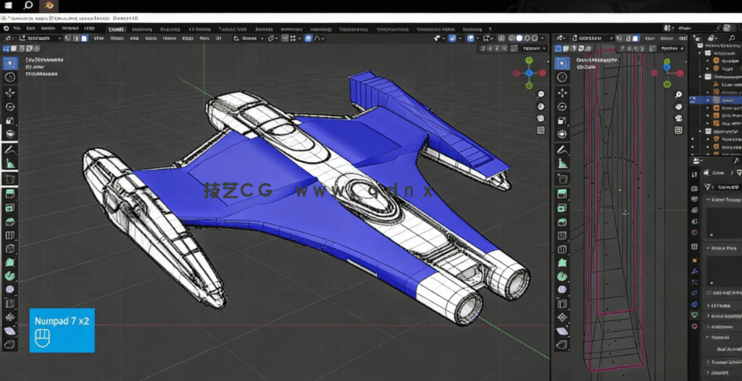Open the mode dropdown in right viewport header
742x381 pixels.
click(592, 38)
